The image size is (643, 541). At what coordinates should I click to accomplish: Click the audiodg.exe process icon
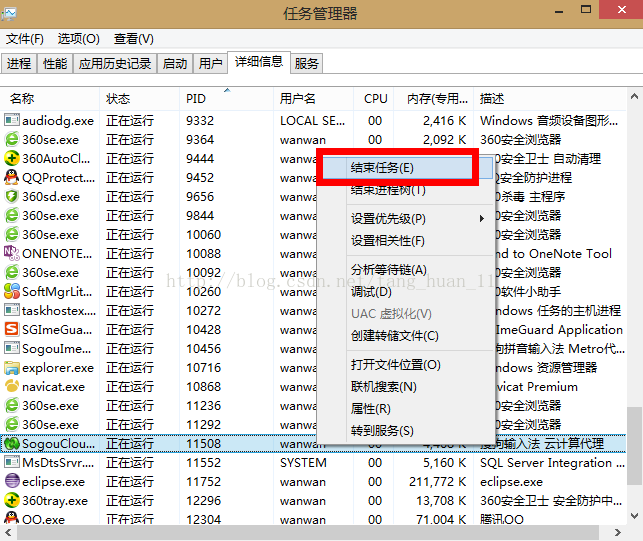[11, 120]
